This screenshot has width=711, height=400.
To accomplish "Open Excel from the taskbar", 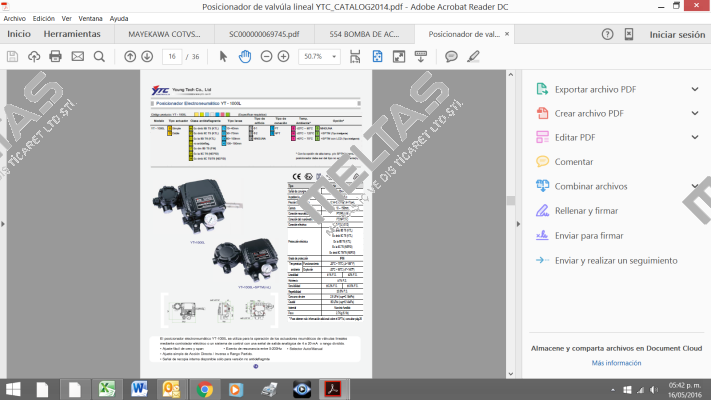I will [x=107, y=390].
